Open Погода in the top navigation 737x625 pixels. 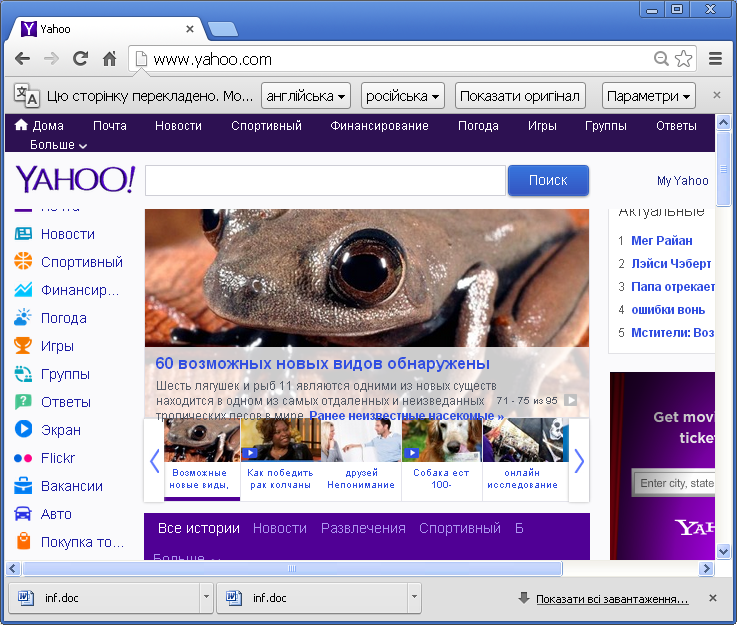click(x=478, y=125)
